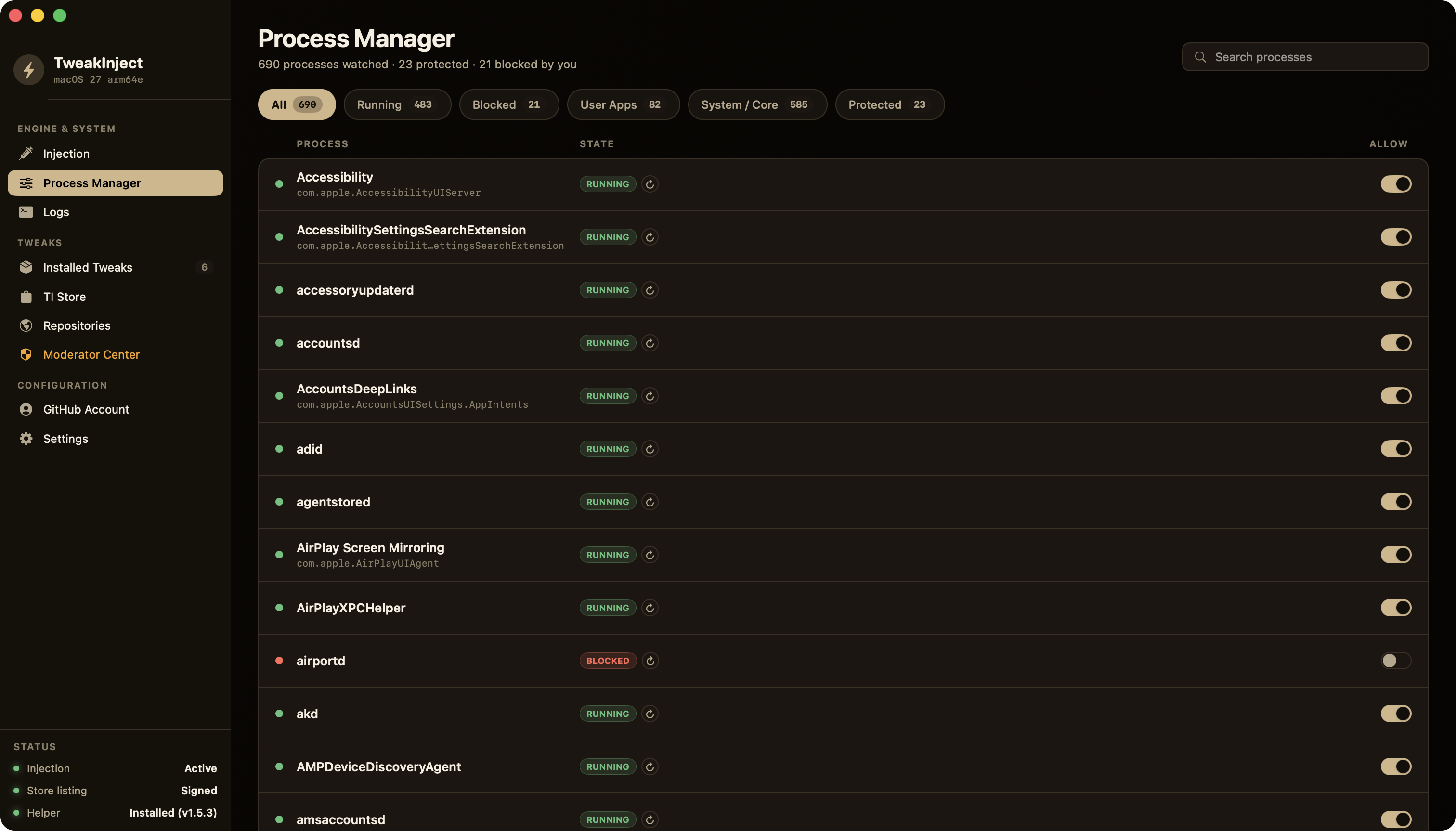Disable injection for AccessibilitySettingsSearchExtension
The width and height of the screenshot is (1456, 831).
click(1396, 237)
